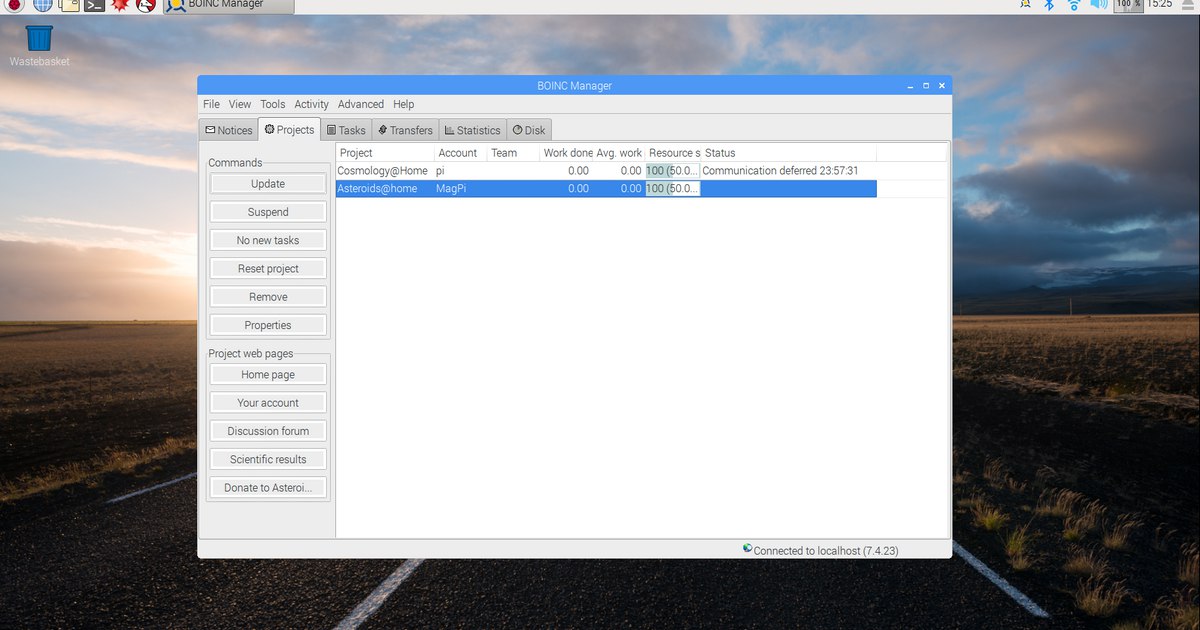Open the Activity menu
Viewport: 1200px width, 630px height.
(x=311, y=104)
